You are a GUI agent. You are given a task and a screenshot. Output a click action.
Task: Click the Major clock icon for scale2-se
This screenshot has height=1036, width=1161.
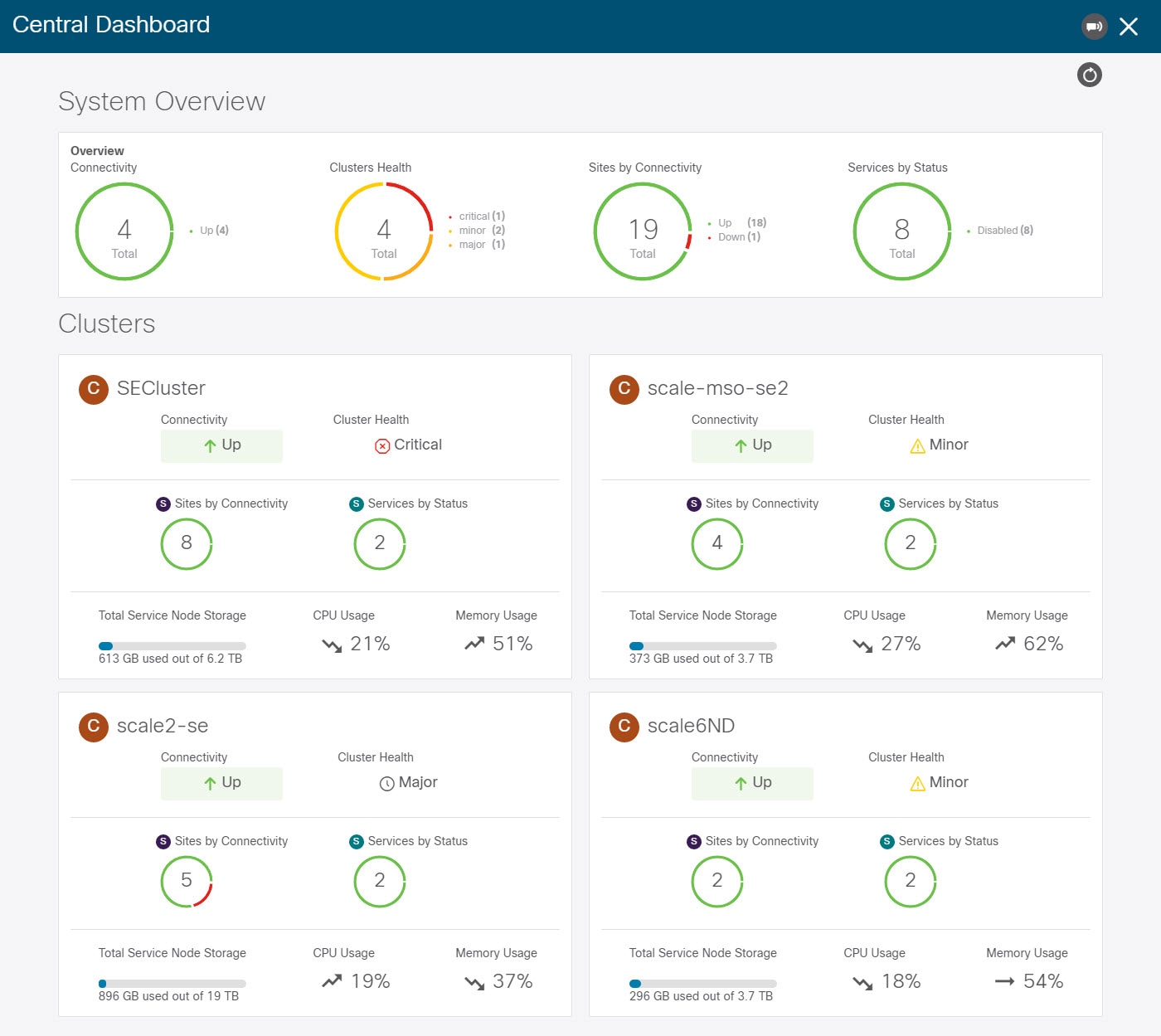(386, 784)
